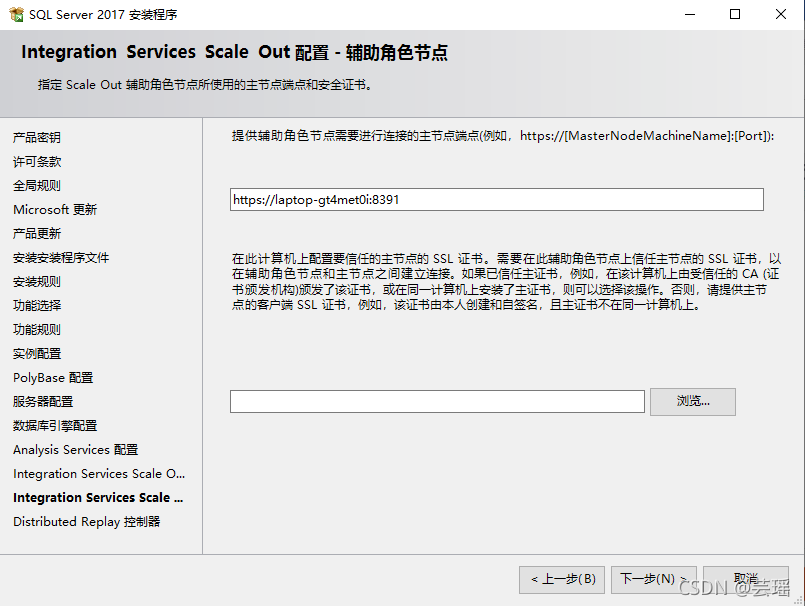Select the 许可条款 step in sidebar
The image size is (805, 606).
point(37,162)
